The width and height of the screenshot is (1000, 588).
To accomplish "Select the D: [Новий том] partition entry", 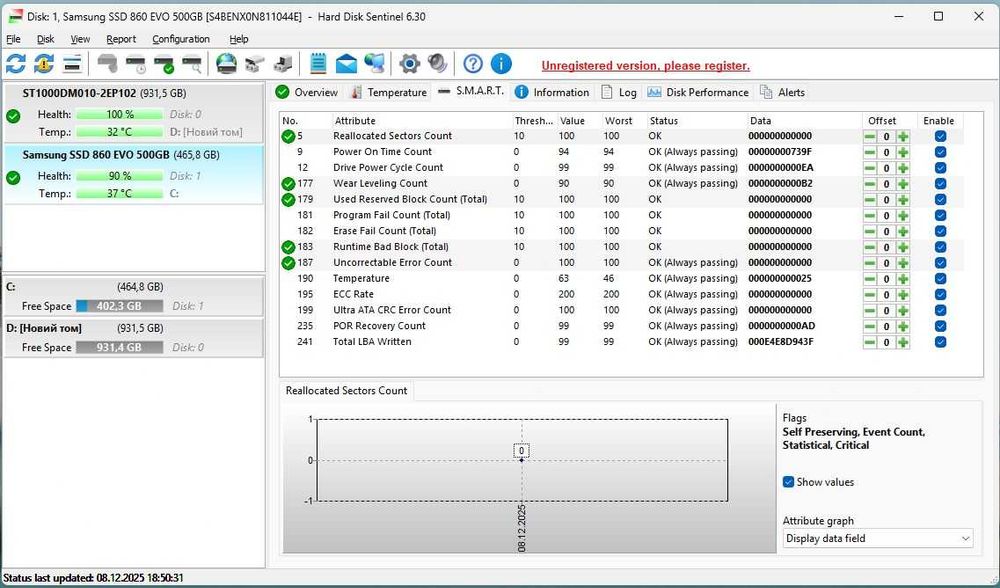I will tap(133, 338).
